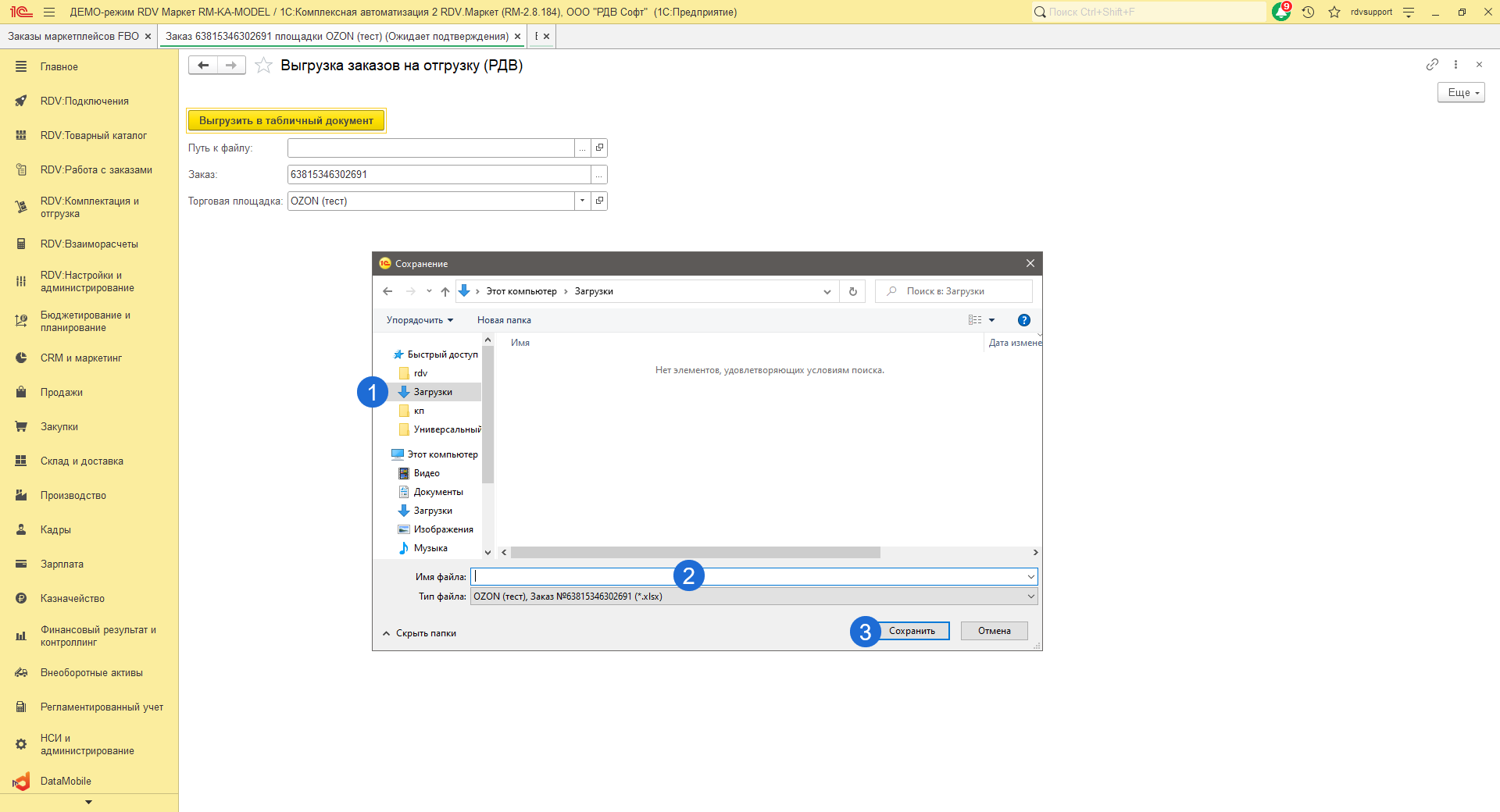Click the get link icon

pyautogui.click(x=1432, y=65)
